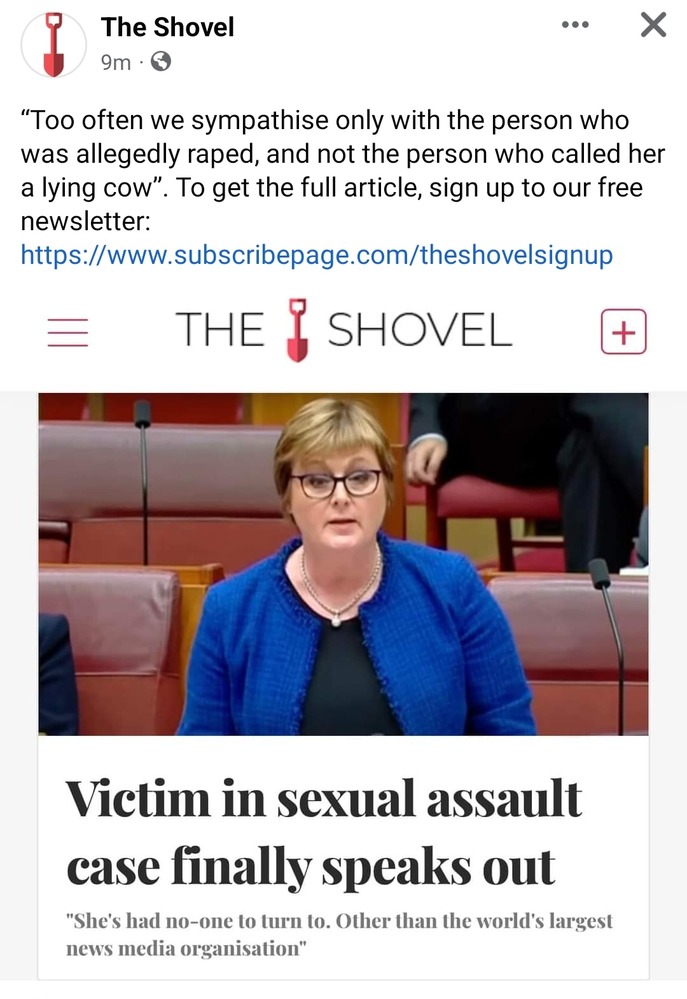Screen dimensions: 687x999
Task: Click the globe public audience icon
Action: [x=160, y=62]
